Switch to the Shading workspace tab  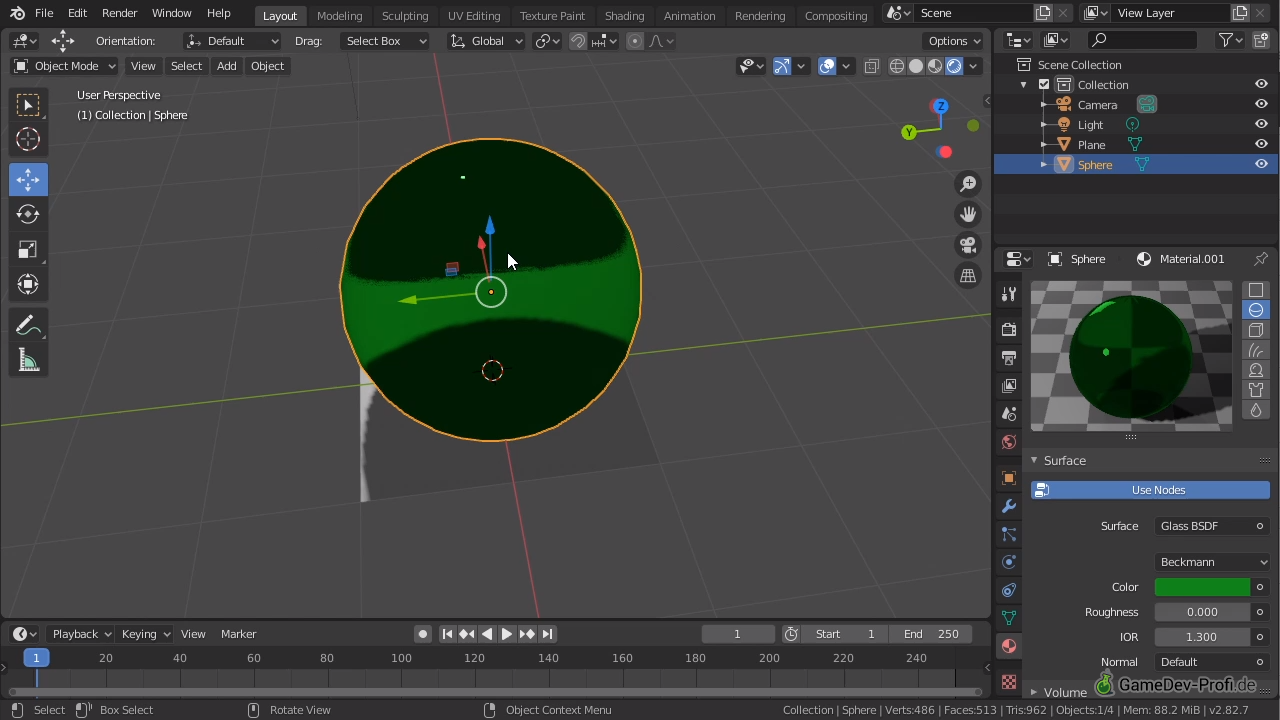624,15
